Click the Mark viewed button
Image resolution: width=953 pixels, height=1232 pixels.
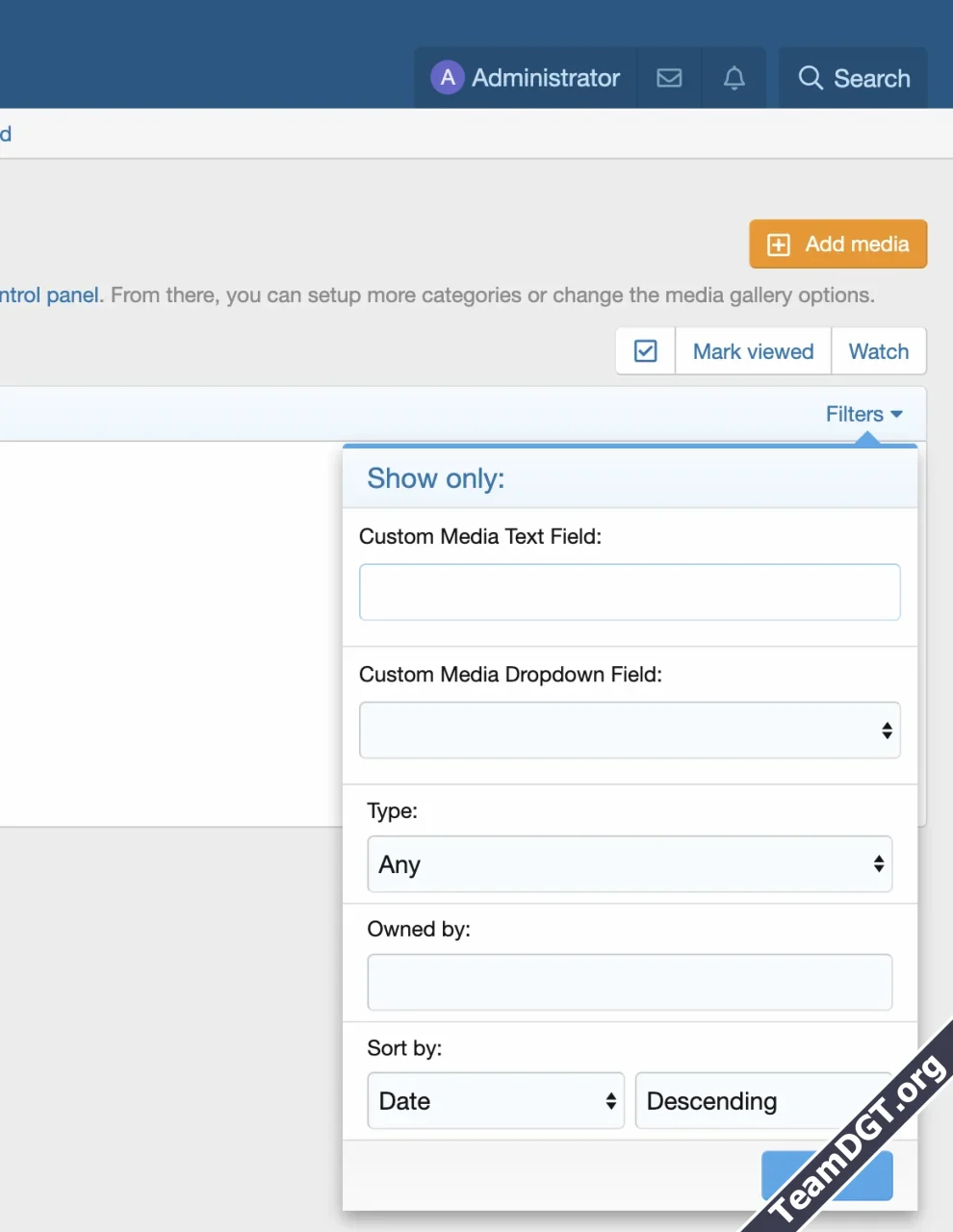753,350
